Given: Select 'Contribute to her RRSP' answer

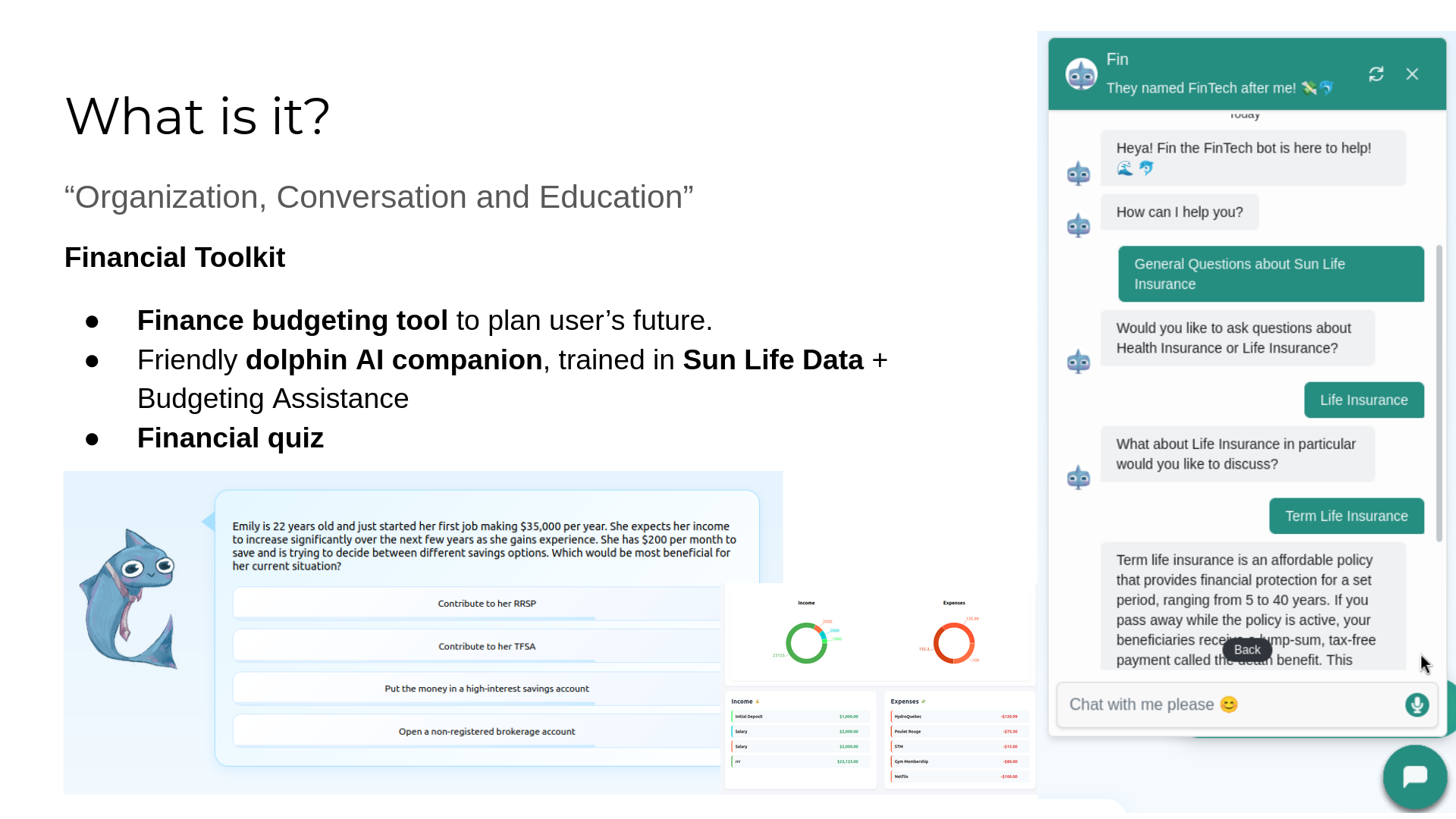Looking at the screenshot, I should click(486, 604).
